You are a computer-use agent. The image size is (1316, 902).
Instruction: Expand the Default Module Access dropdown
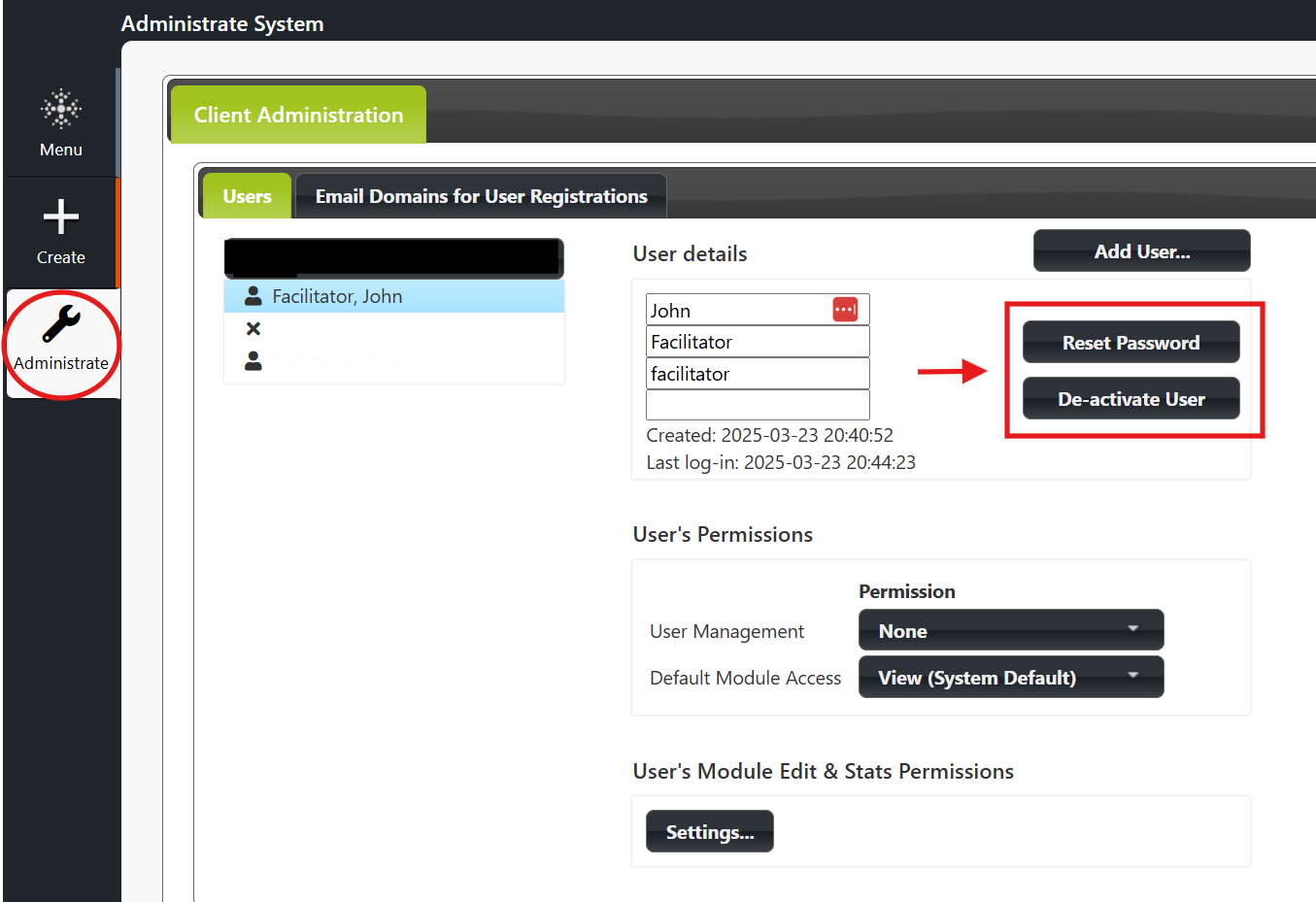(x=1010, y=678)
